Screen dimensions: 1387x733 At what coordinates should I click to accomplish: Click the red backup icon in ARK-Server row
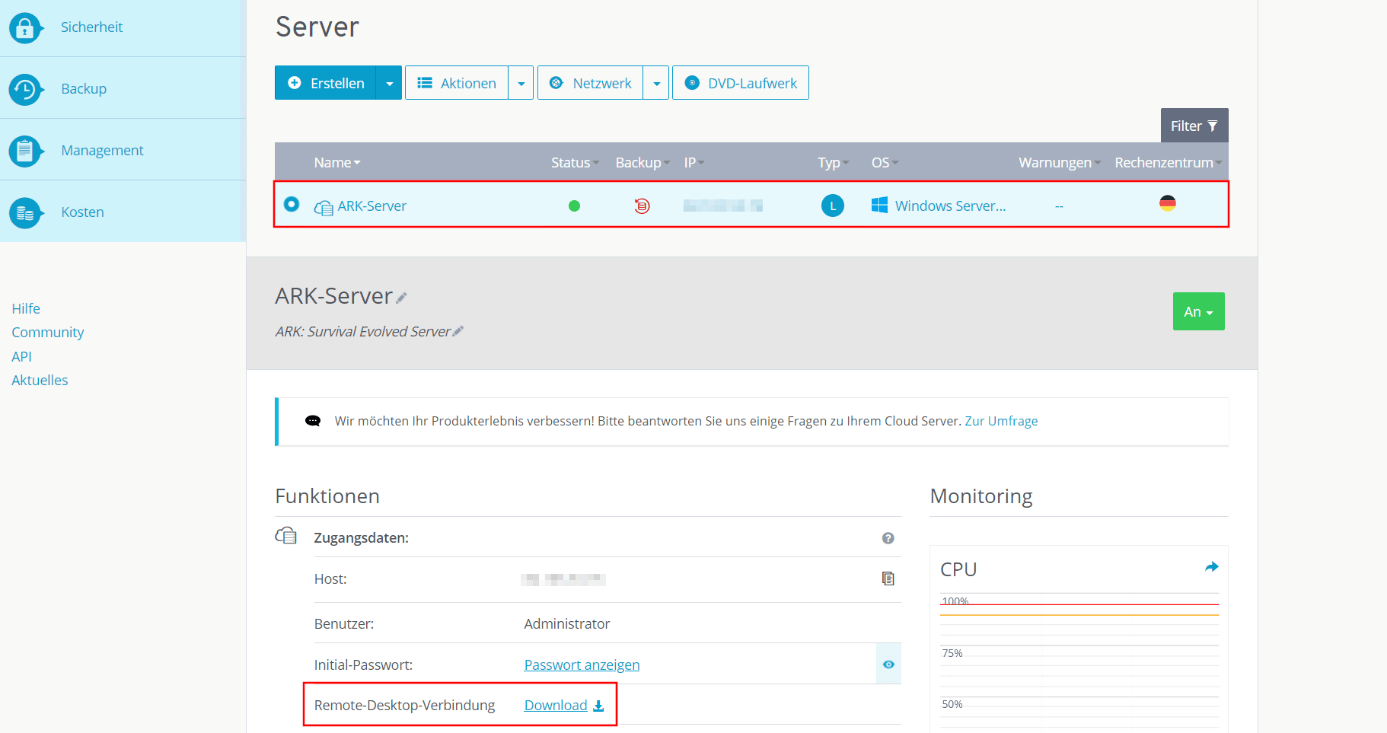click(x=642, y=206)
